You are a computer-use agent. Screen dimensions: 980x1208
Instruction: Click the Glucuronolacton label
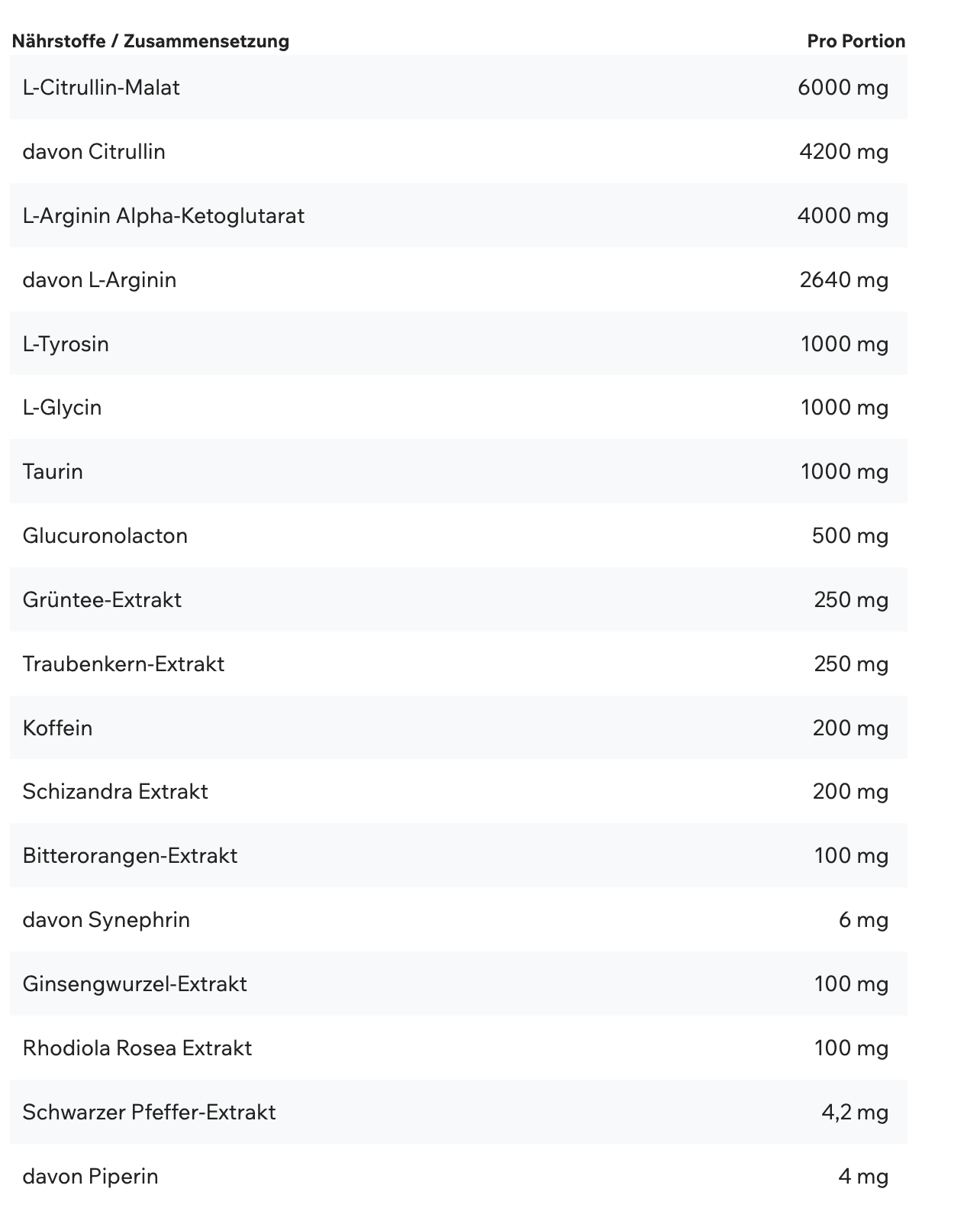point(105,536)
